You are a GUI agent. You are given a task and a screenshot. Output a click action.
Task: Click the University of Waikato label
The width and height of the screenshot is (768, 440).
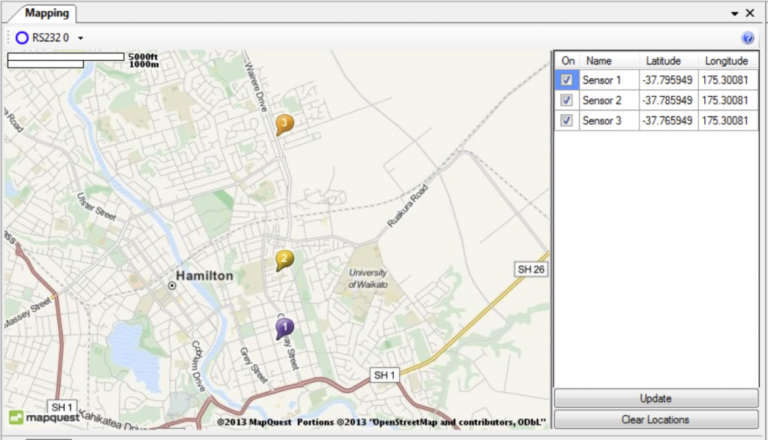tap(368, 278)
